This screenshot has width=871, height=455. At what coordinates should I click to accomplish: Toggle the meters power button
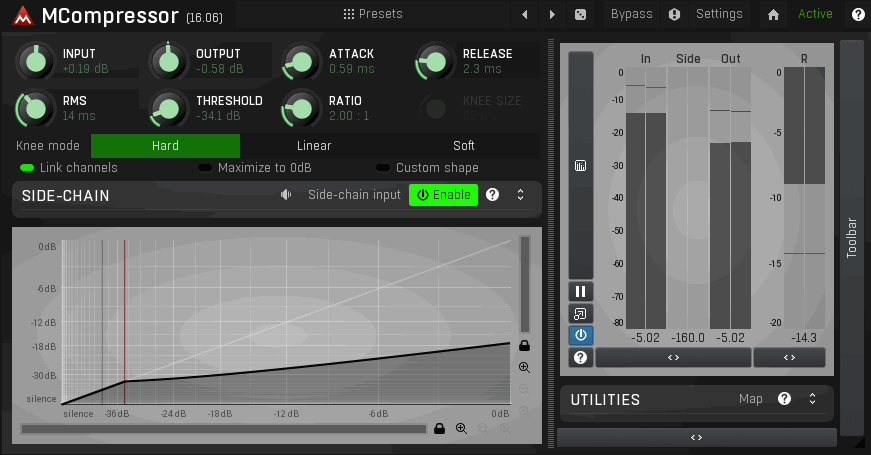point(580,336)
